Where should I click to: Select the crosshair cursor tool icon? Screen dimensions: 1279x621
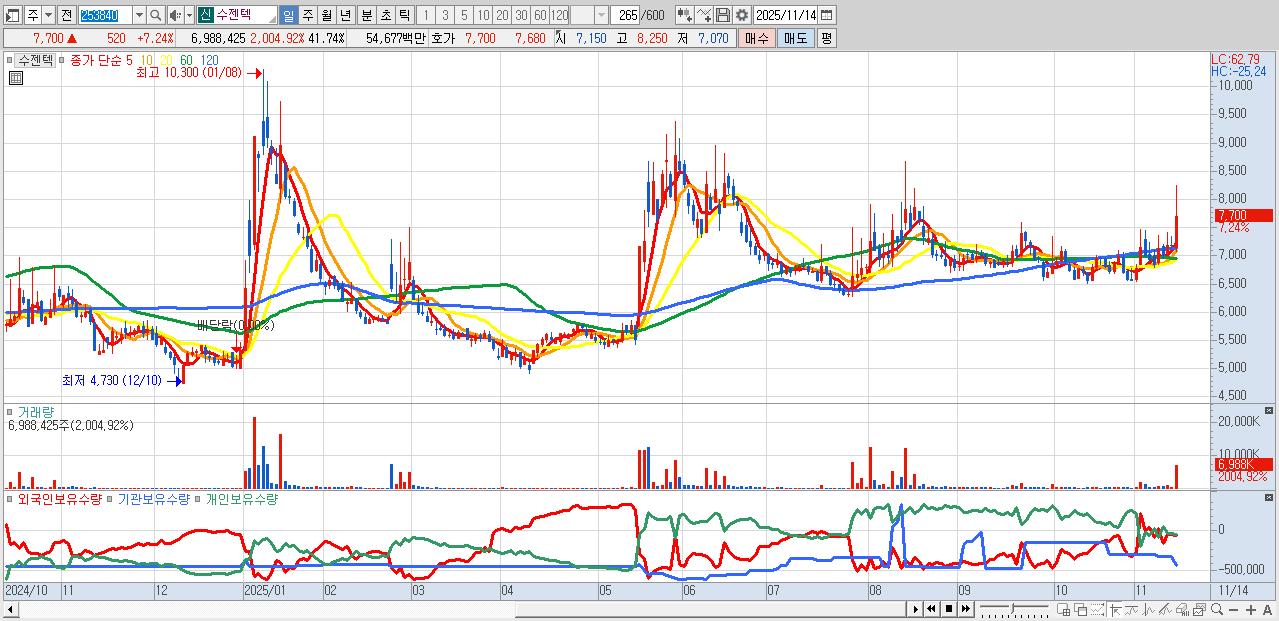coord(1116,609)
